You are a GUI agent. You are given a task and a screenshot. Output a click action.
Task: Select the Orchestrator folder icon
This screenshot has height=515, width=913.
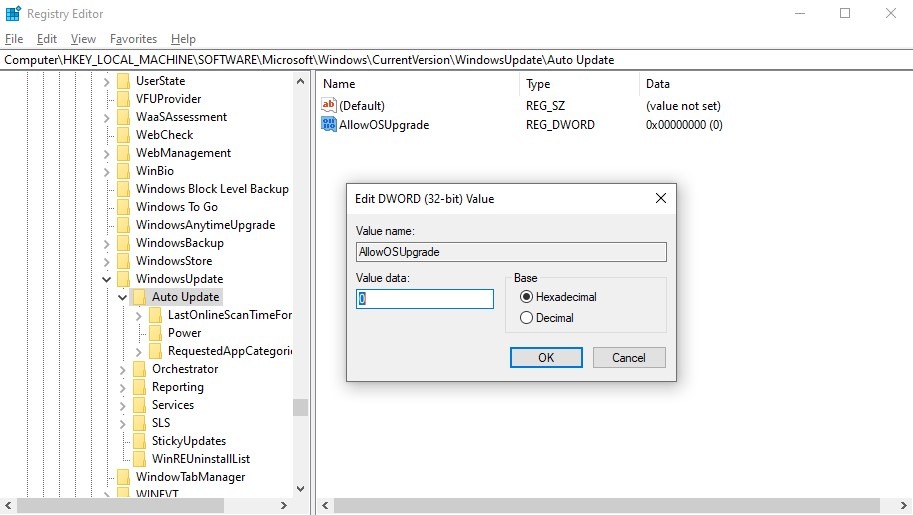139,369
